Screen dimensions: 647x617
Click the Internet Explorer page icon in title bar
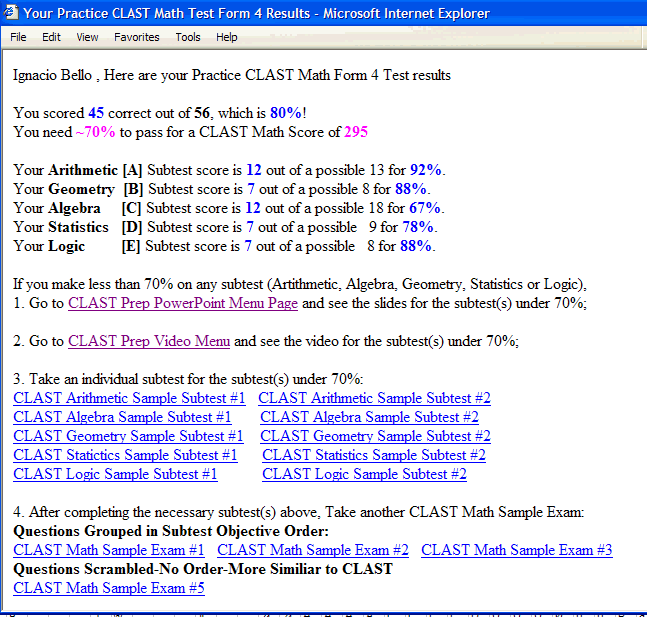pyautogui.click(x=10, y=12)
